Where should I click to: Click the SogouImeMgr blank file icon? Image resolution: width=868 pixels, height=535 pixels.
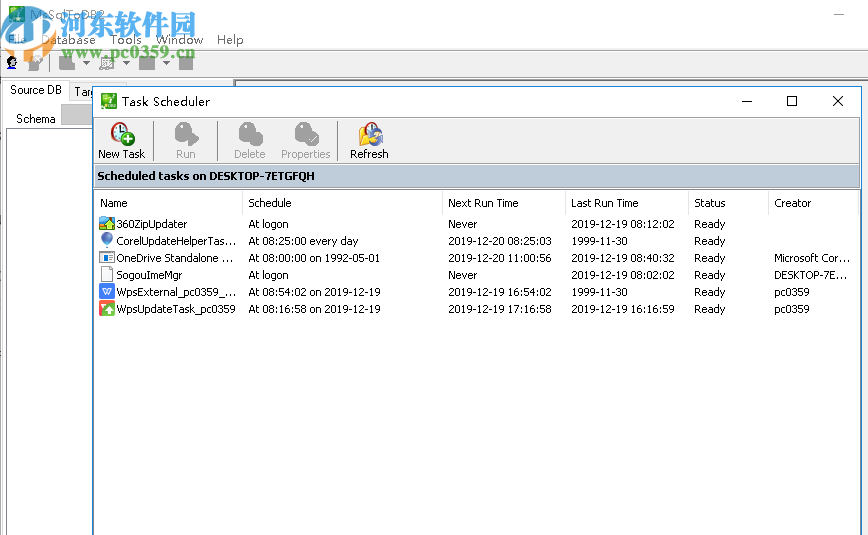[107, 274]
